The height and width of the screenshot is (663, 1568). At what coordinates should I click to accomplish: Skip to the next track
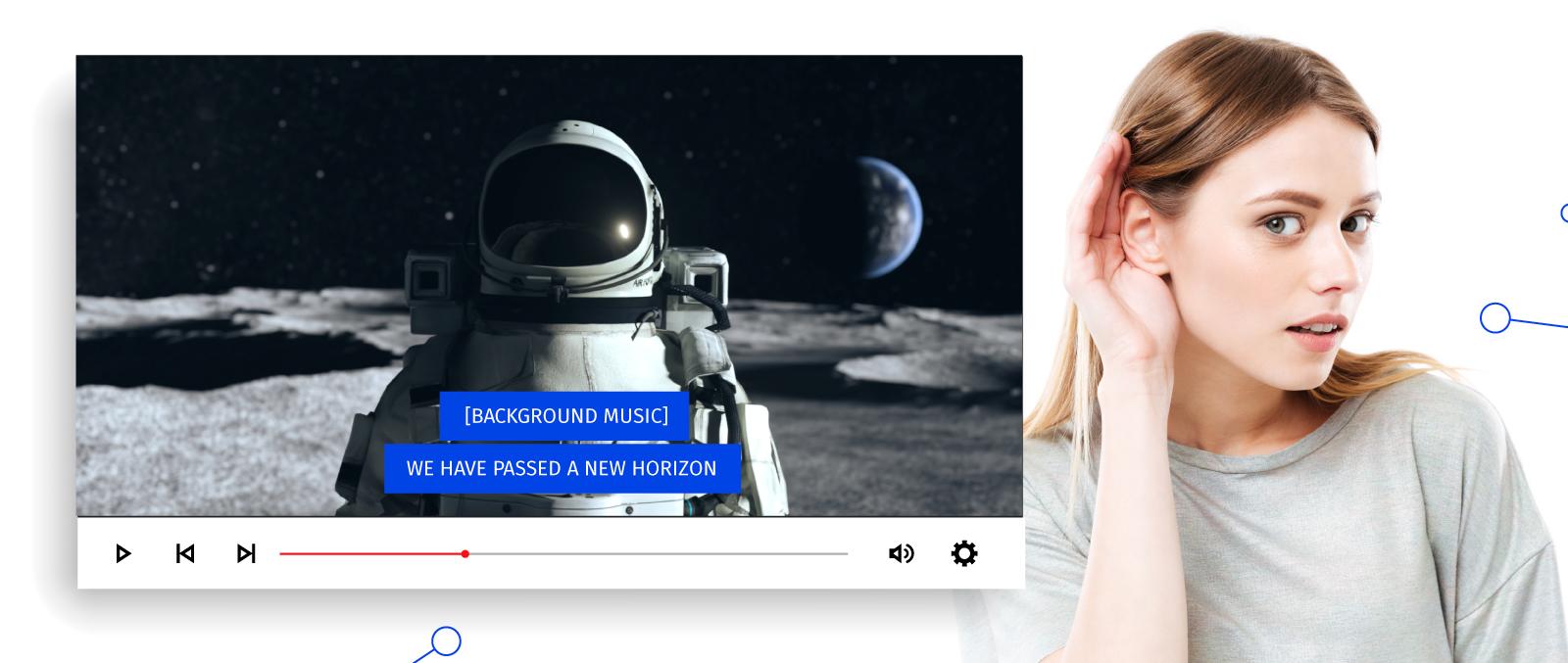[246, 553]
